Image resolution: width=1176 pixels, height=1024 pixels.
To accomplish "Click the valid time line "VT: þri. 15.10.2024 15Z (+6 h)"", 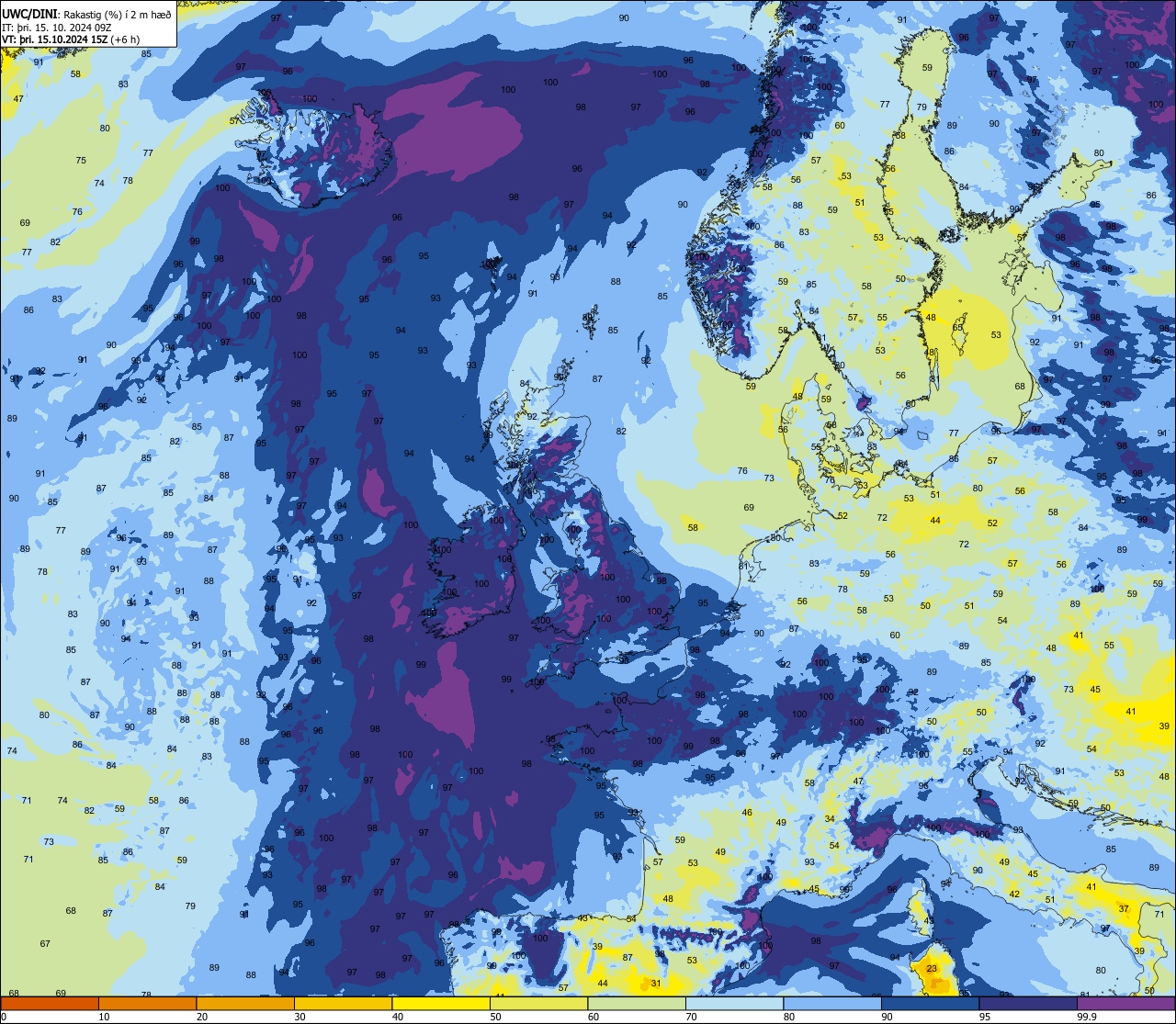I will coord(71,40).
